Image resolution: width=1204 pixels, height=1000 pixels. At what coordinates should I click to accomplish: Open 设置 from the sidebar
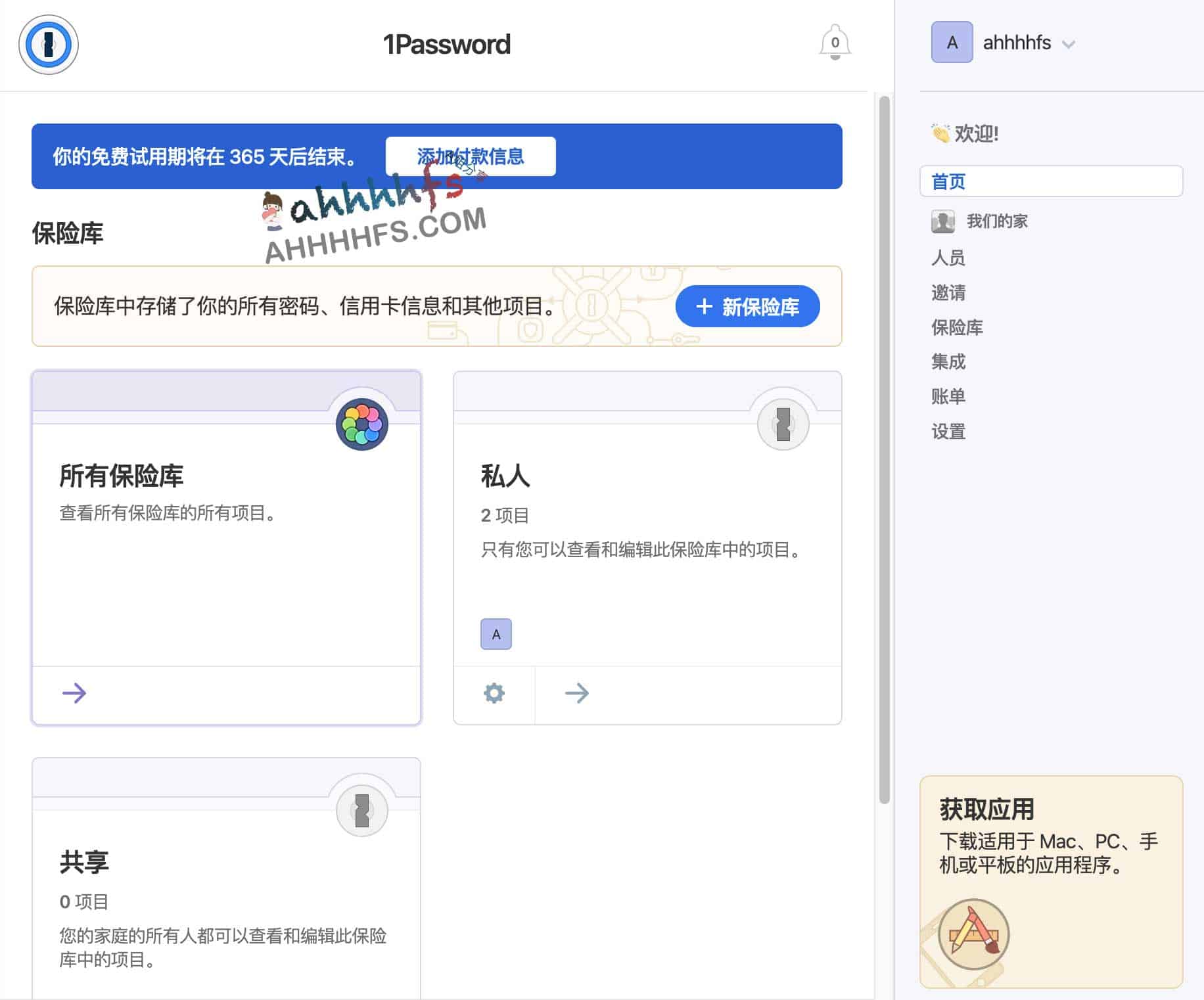point(949,432)
